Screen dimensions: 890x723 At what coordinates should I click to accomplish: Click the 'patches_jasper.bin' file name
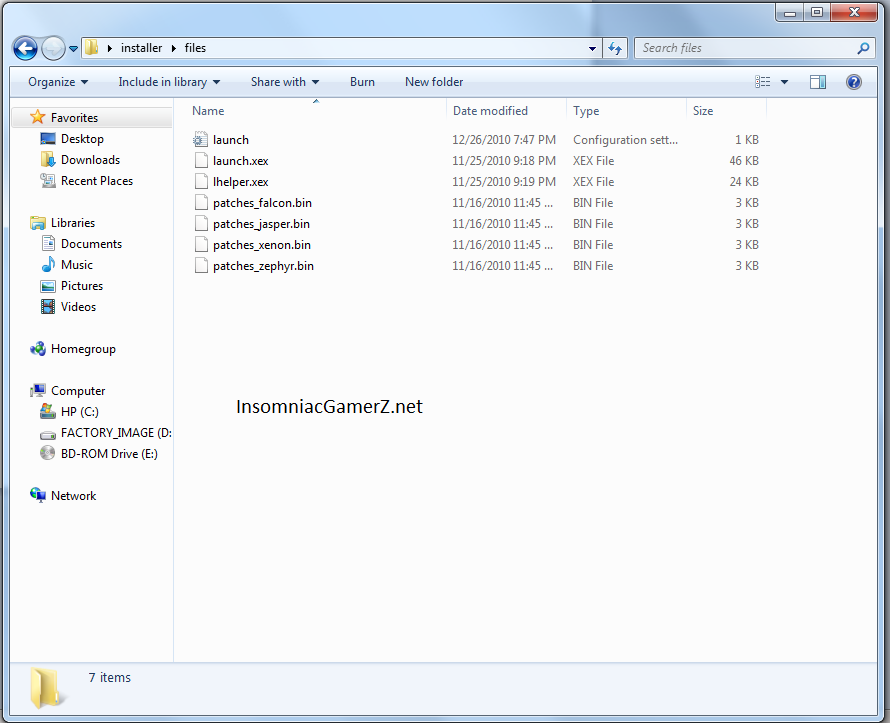(261, 224)
